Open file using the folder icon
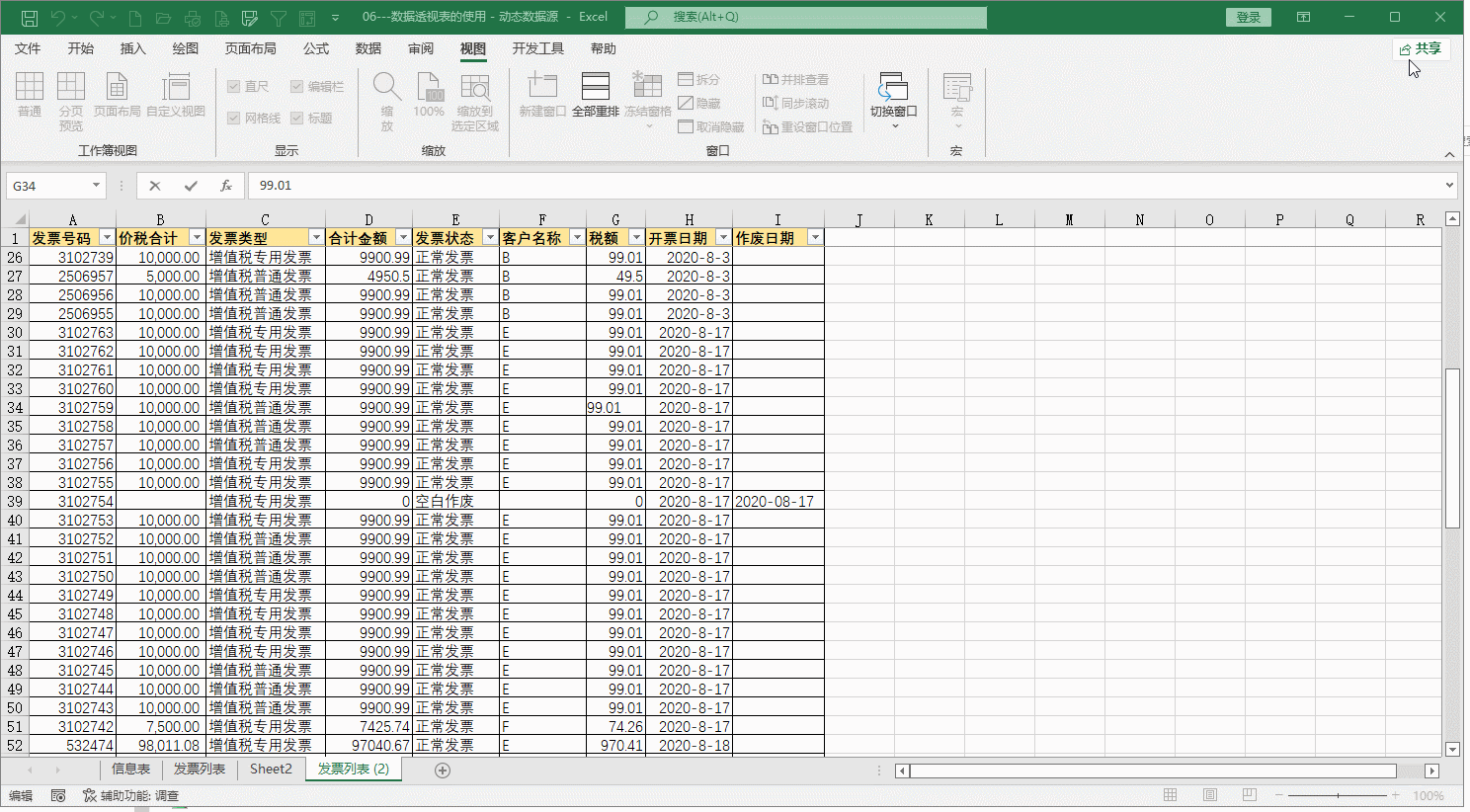The image size is (1470, 812). (164, 18)
